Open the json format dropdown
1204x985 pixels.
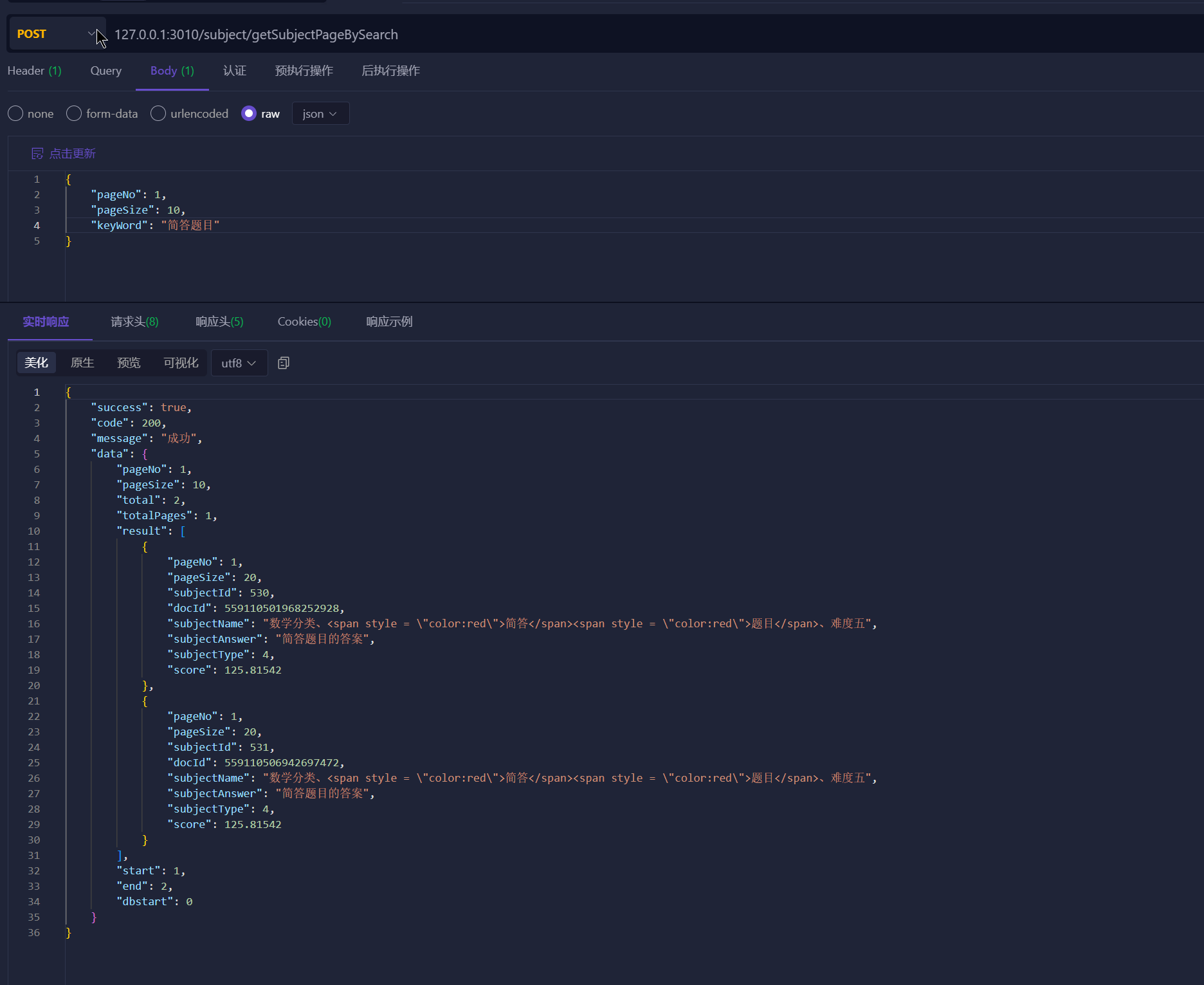(x=320, y=114)
